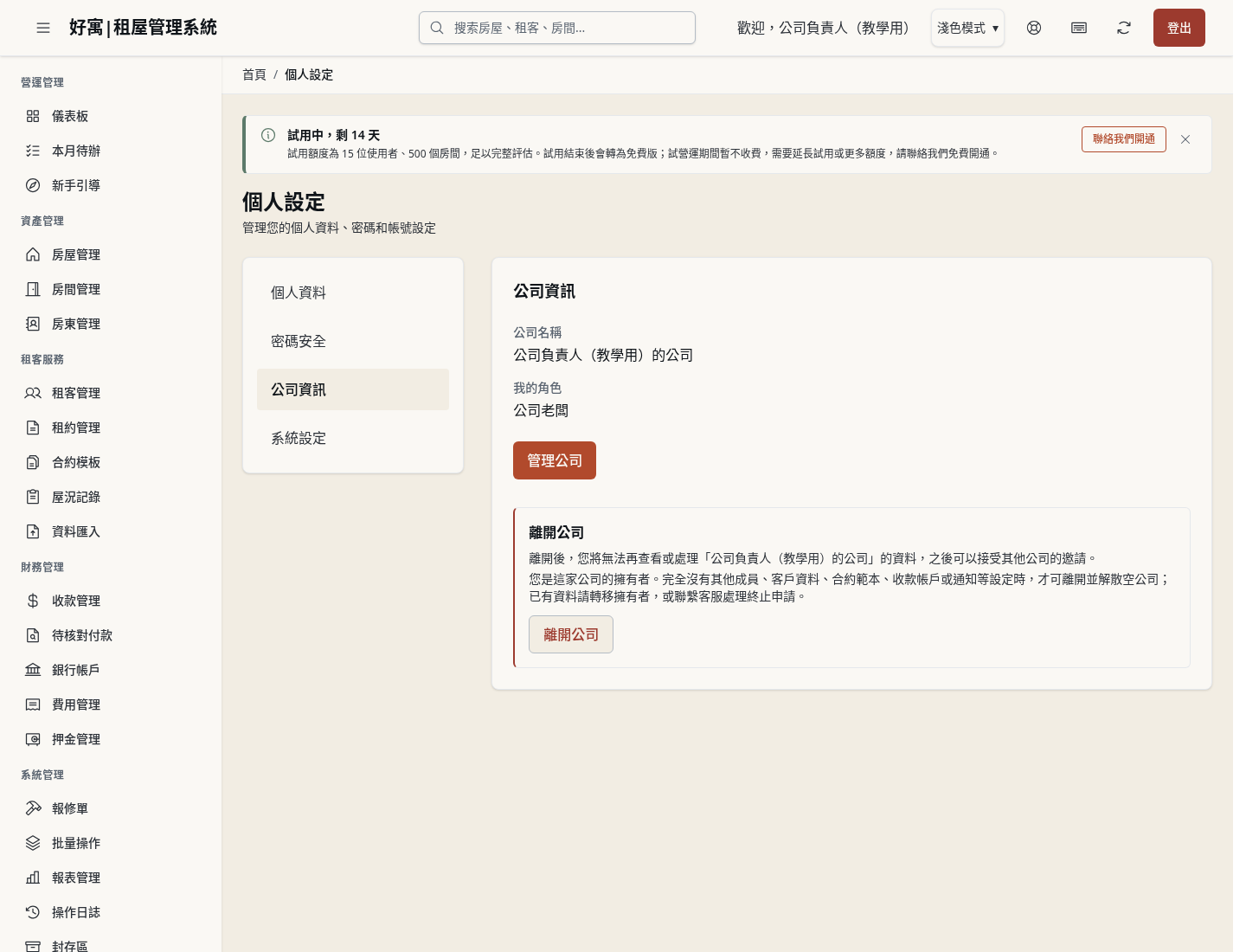Open the support lifebuoy icon in header
1246x952 pixels.
pos(1034,28)
